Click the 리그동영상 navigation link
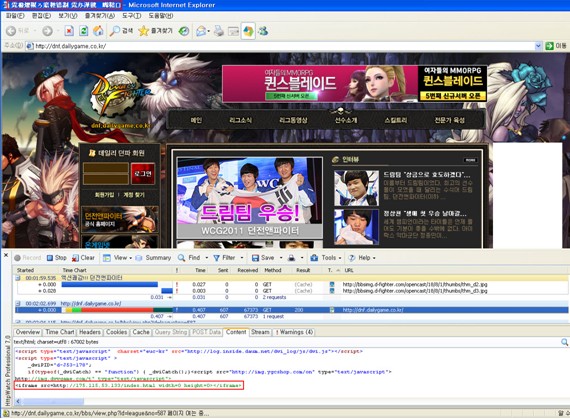 click(x=293, y=120)
